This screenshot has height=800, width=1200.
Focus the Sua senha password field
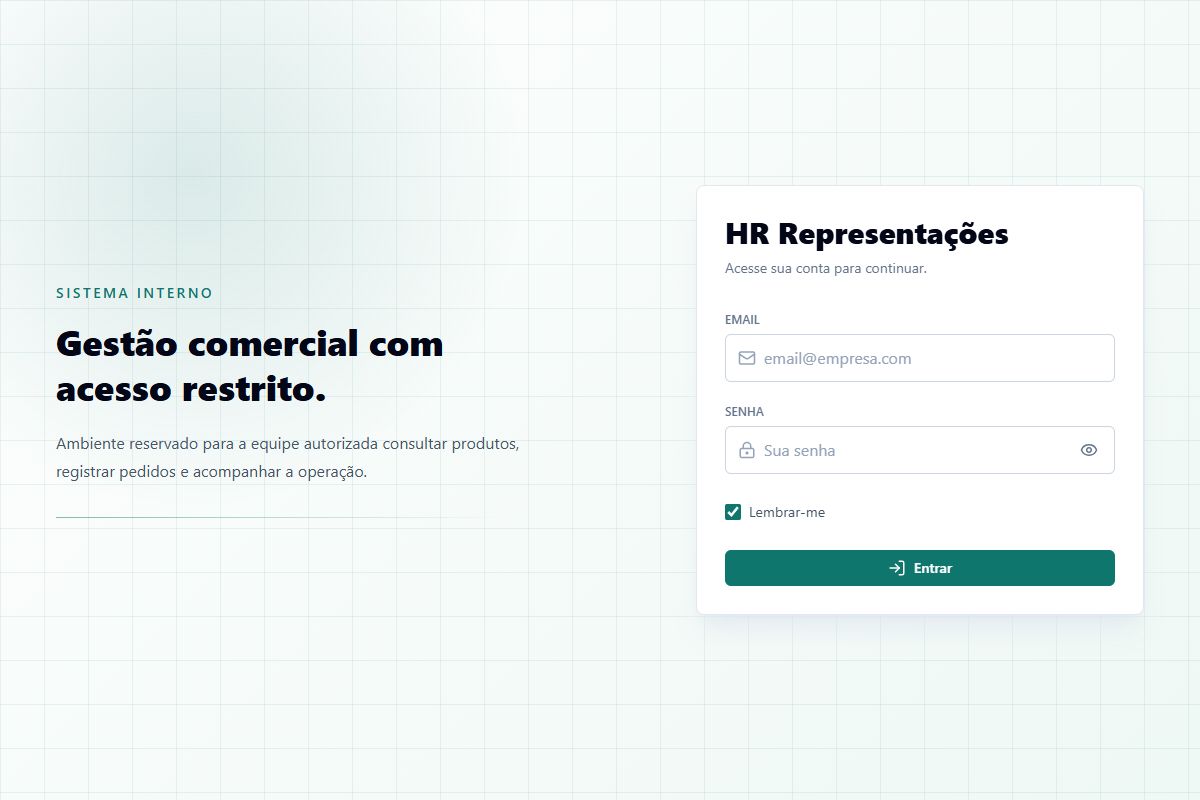[x=920, y=450]
